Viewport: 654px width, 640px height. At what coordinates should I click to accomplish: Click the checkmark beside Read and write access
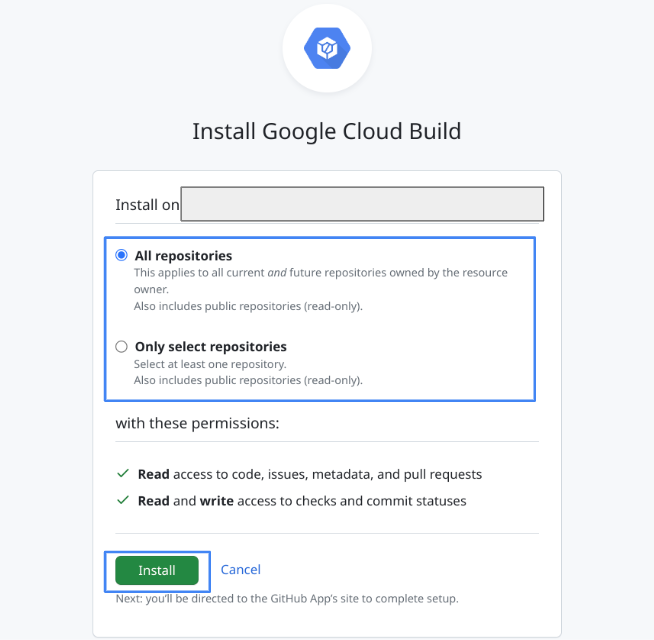(x=123, y=500)
